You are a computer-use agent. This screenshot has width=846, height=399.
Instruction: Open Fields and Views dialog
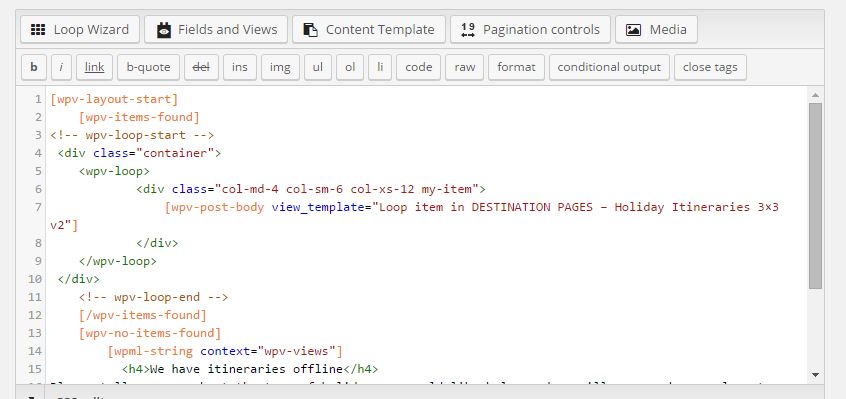(216, 29)
